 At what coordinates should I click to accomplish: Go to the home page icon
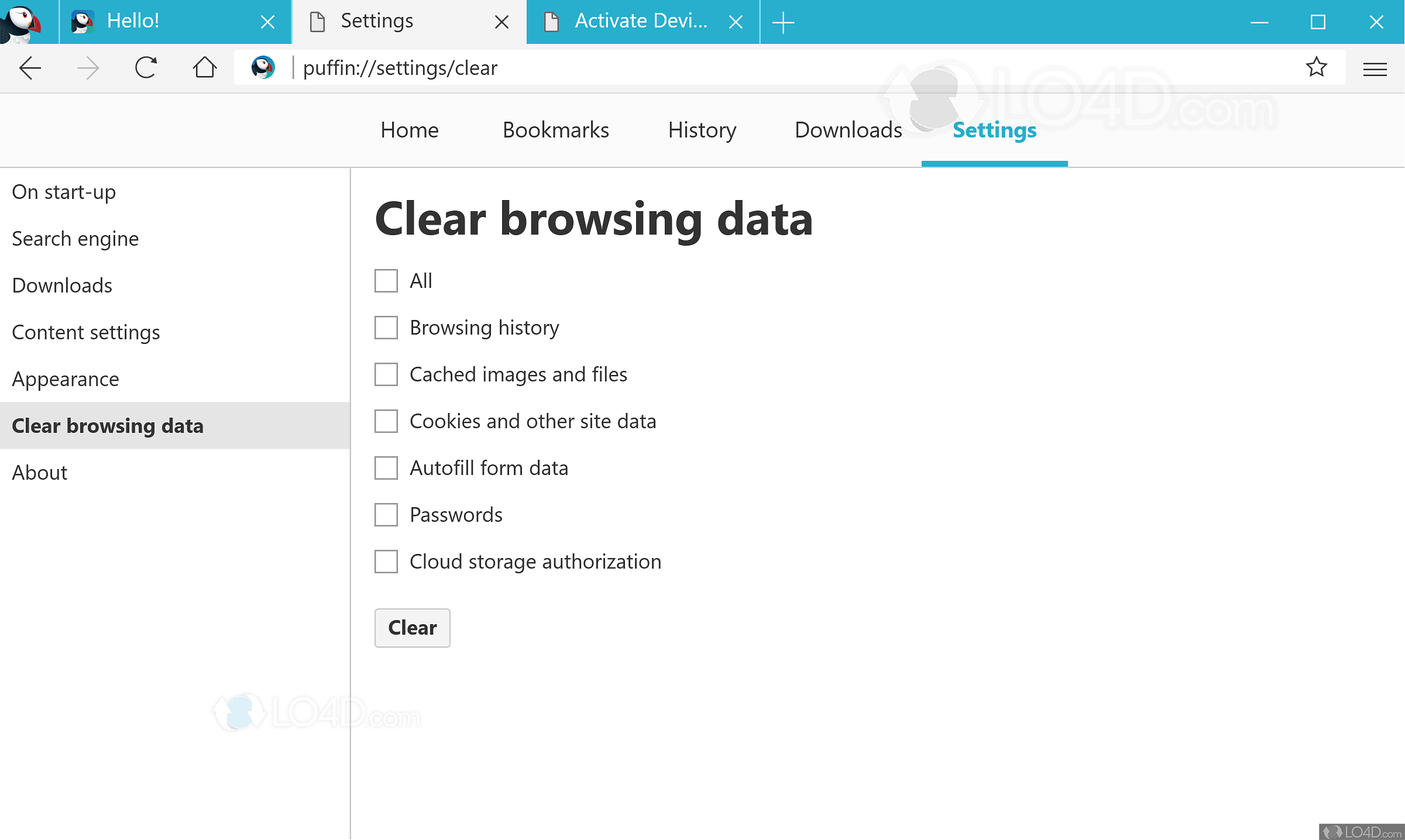204,68
